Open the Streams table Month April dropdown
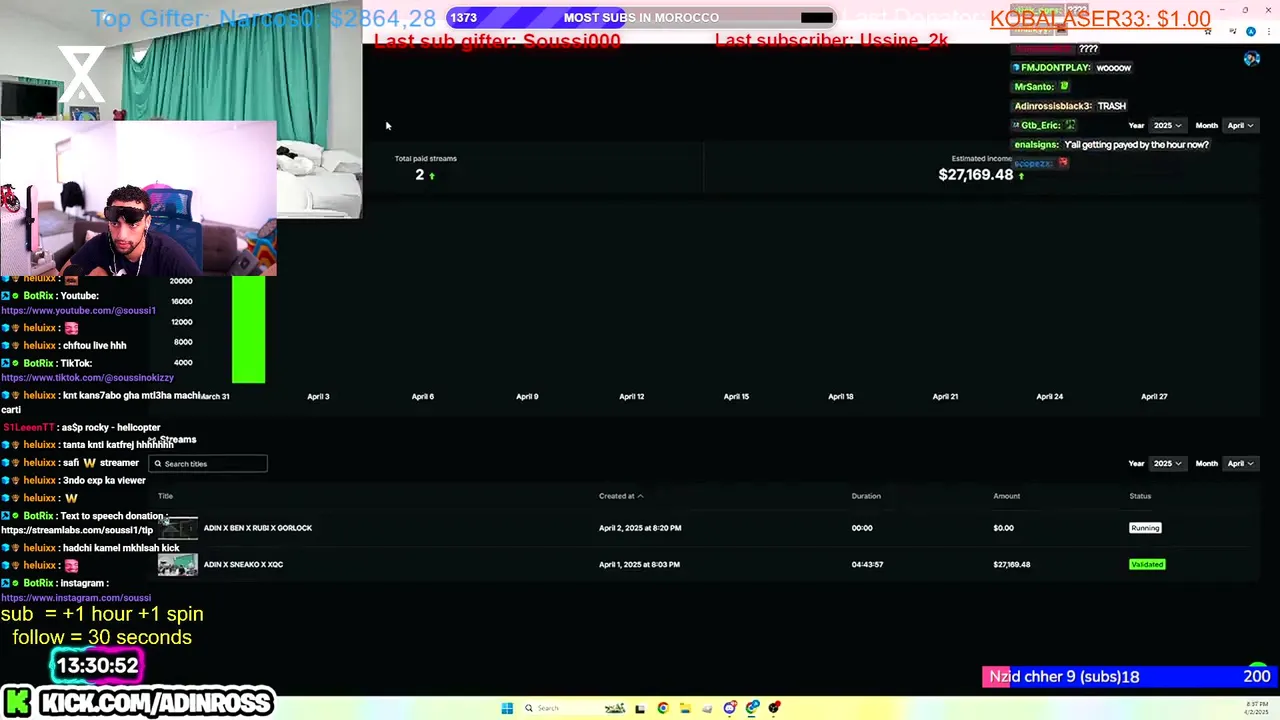The height and width of the screenshot is (720, 1280). click(1240, 464)
